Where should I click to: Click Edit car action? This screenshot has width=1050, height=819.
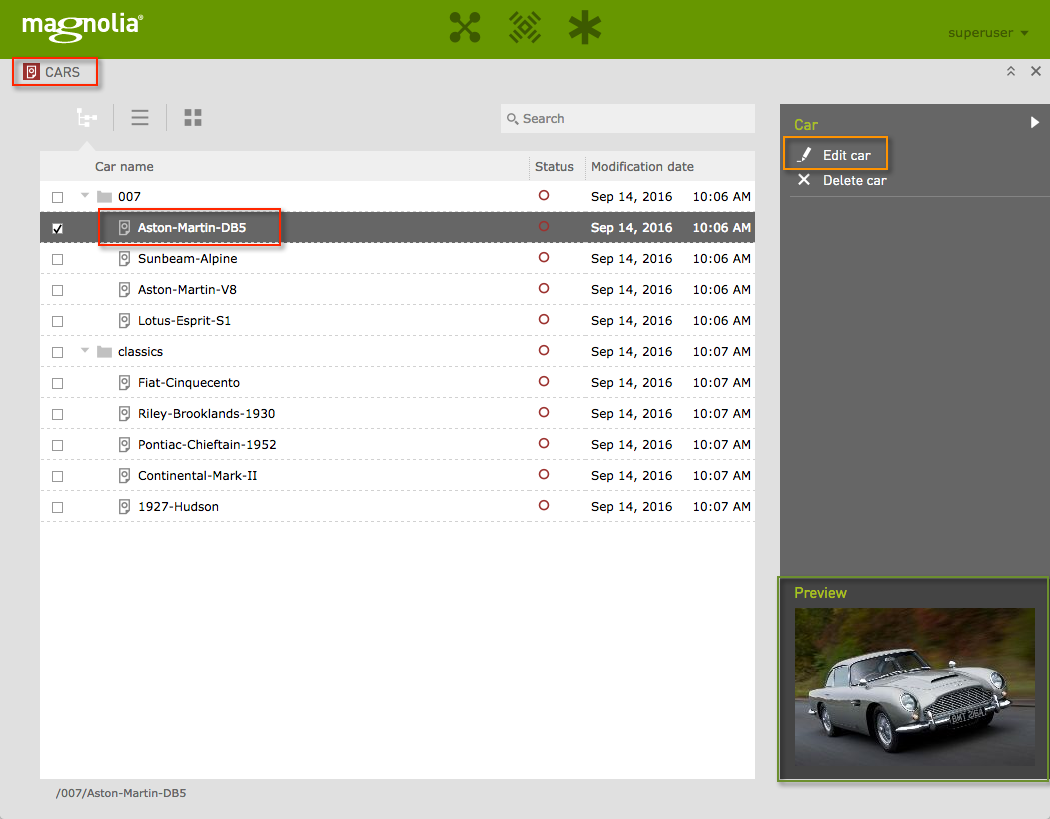(846, 155)
